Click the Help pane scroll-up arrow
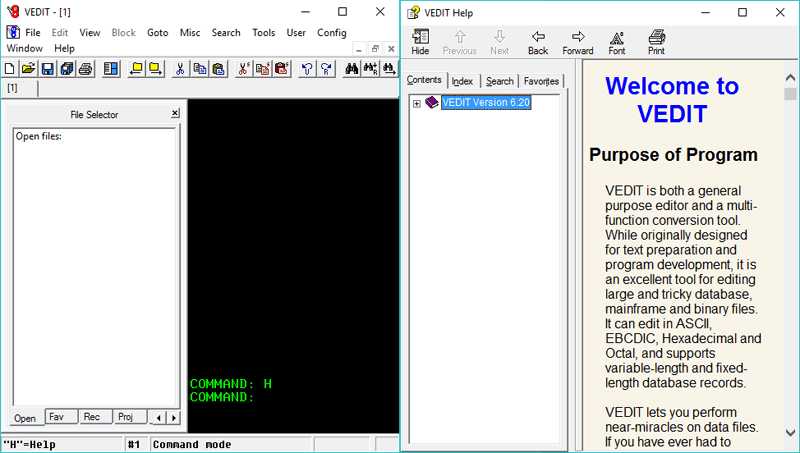 790,78
